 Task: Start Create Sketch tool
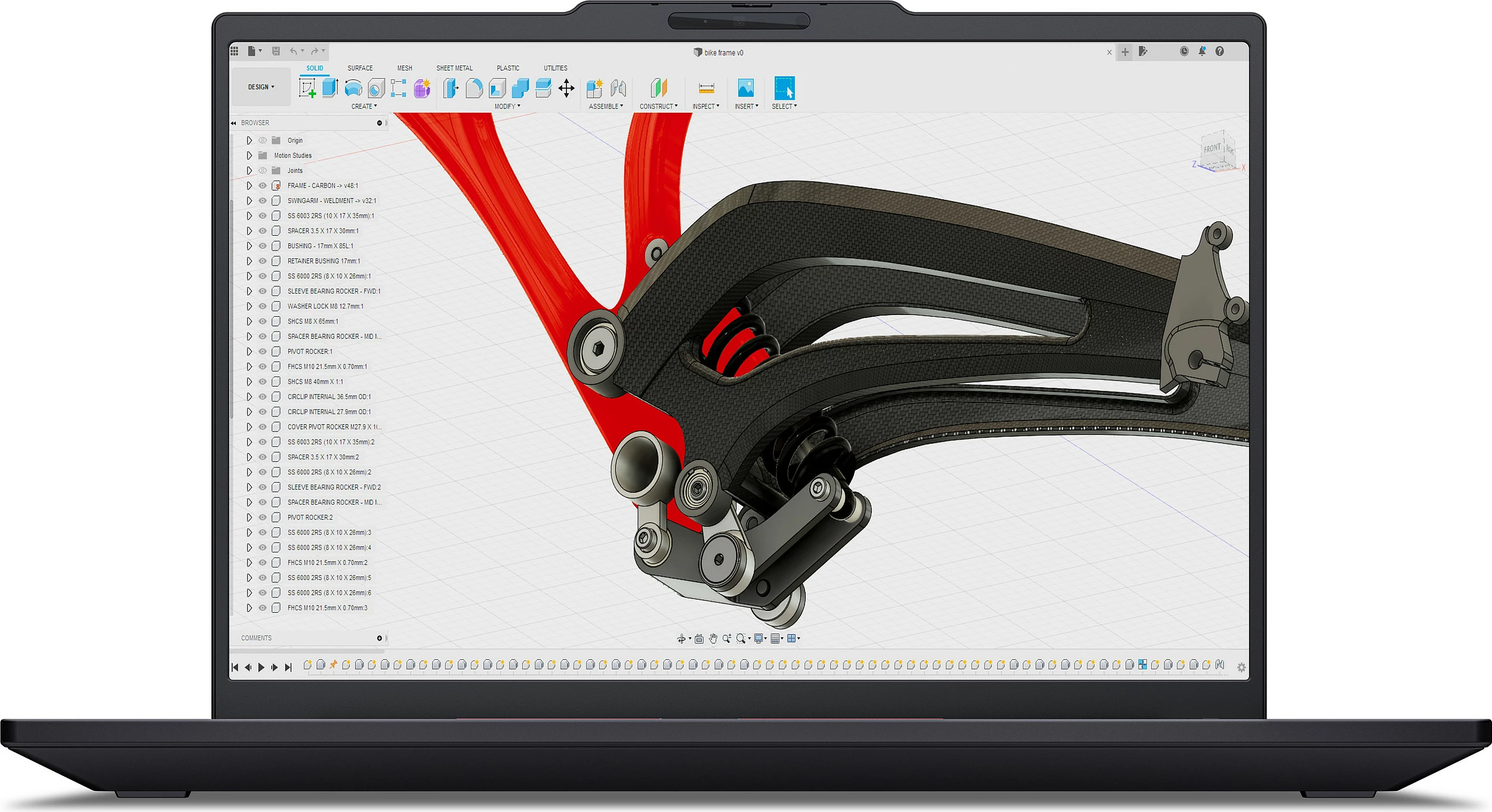307,88
